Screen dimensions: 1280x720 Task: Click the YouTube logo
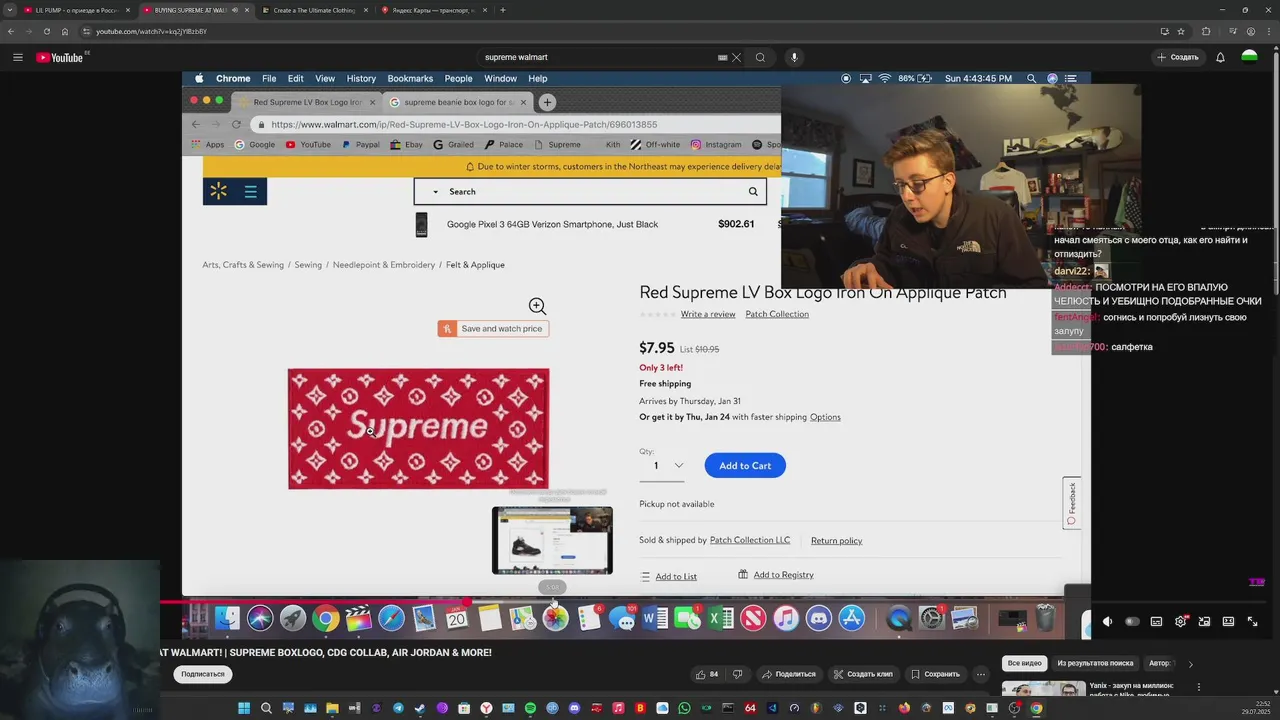click(60, 57)
